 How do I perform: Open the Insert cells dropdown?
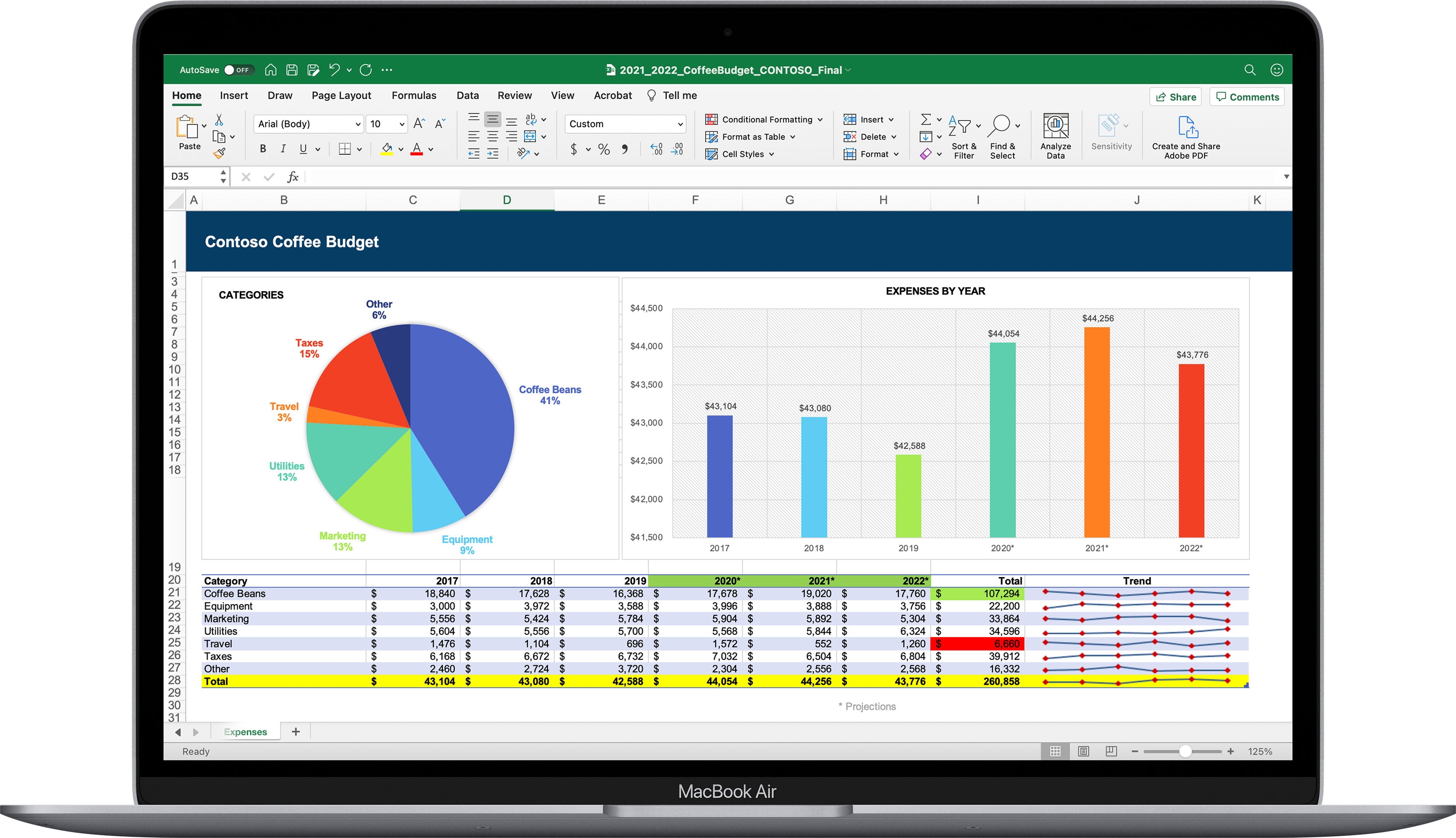(869, 120)
